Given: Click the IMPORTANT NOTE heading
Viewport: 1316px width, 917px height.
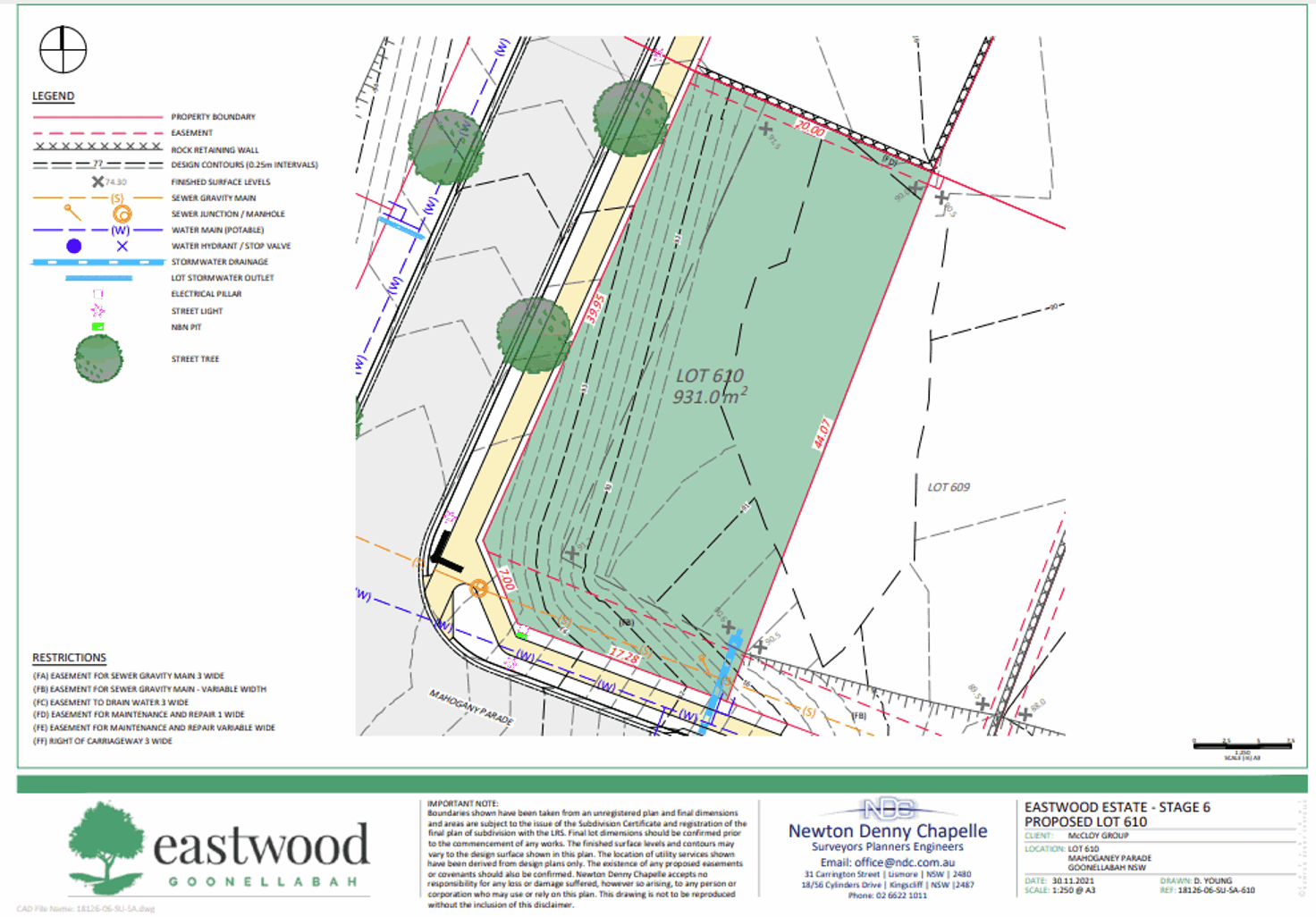Looking at the screenshot, I should 462,804.
